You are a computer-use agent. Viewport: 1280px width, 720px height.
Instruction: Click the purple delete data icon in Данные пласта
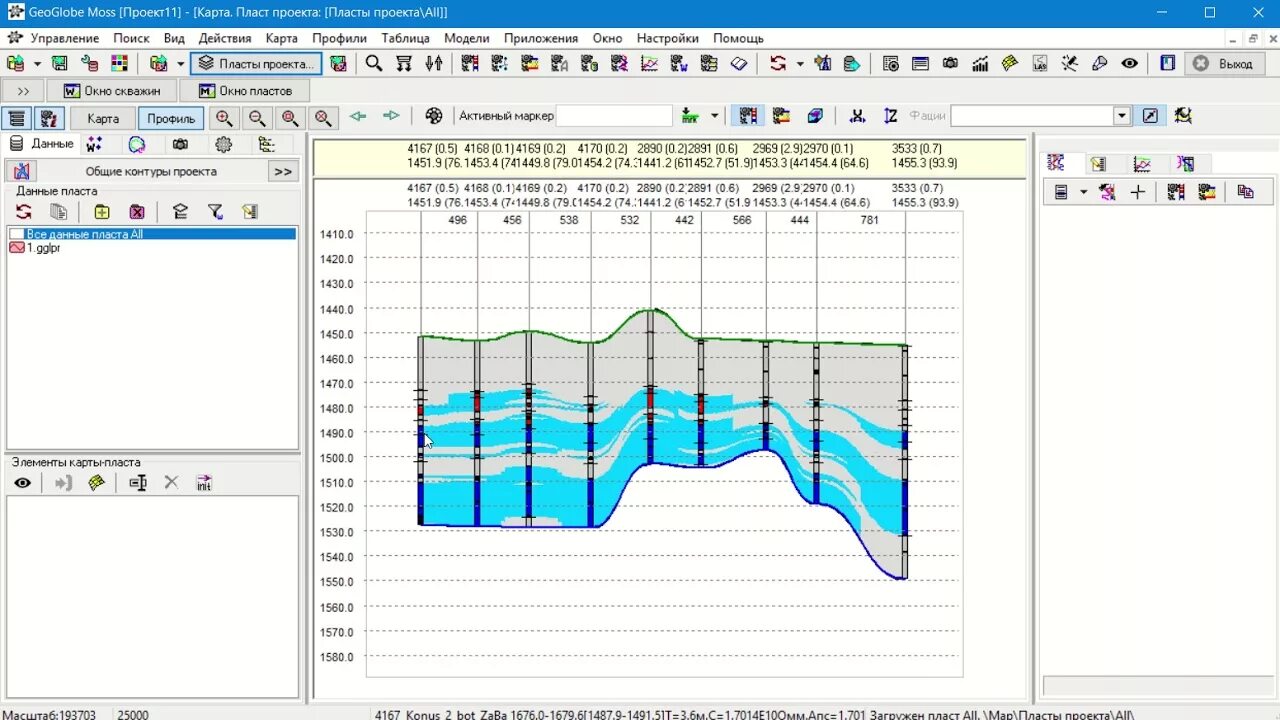coord(137,211)
